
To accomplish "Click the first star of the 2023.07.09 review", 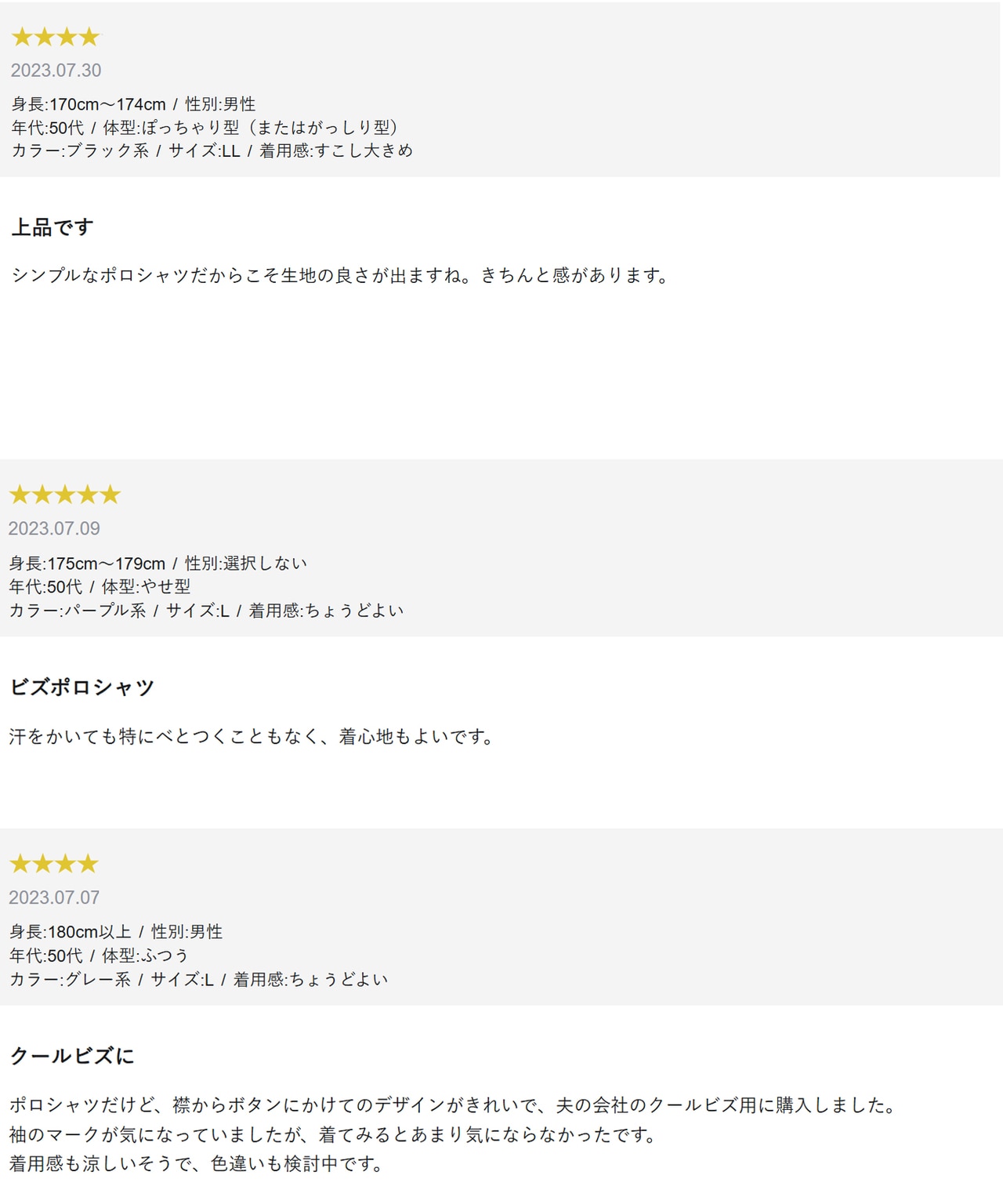I will [x=20, y=495].
